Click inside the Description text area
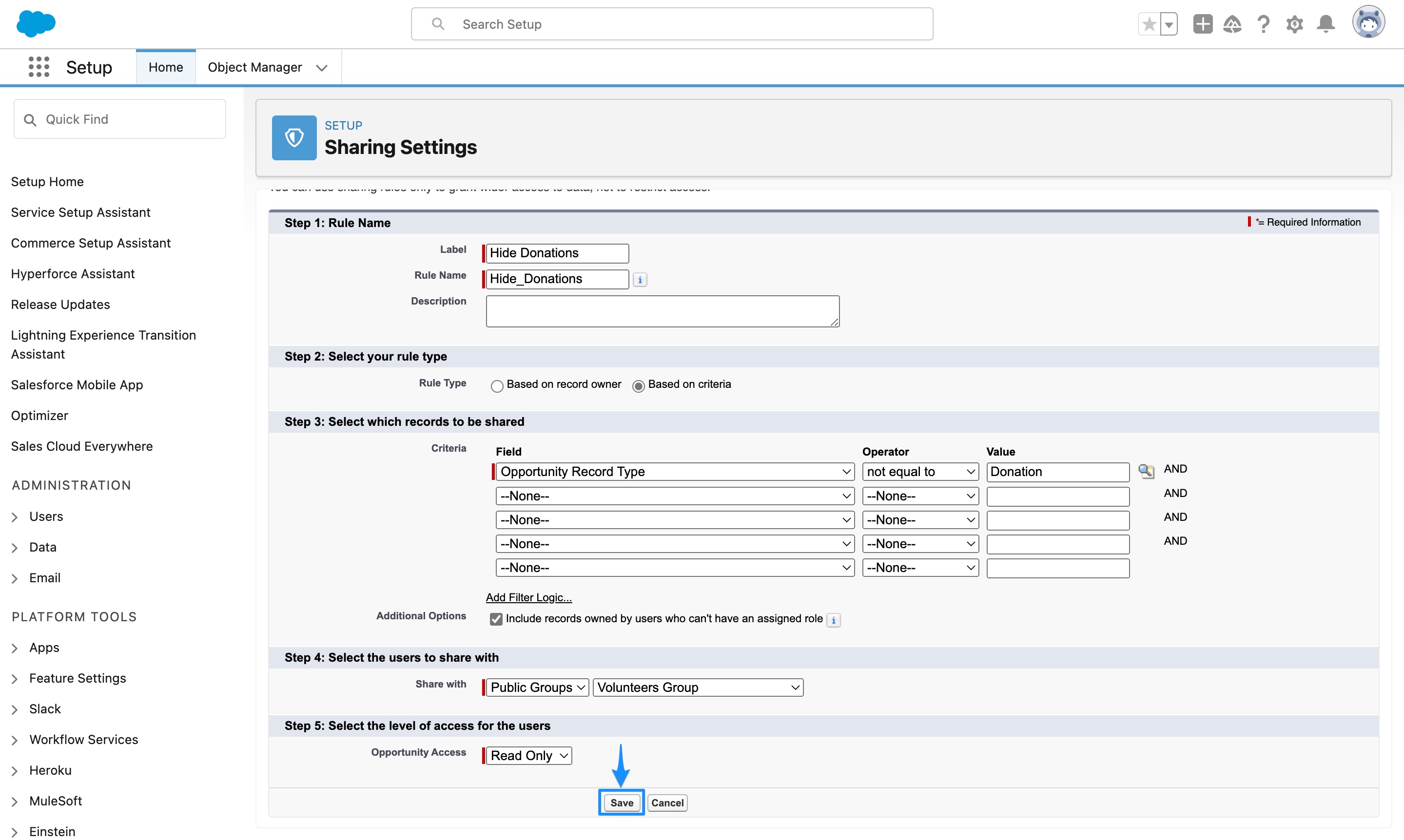1404x840 pixels. [662, 311]
